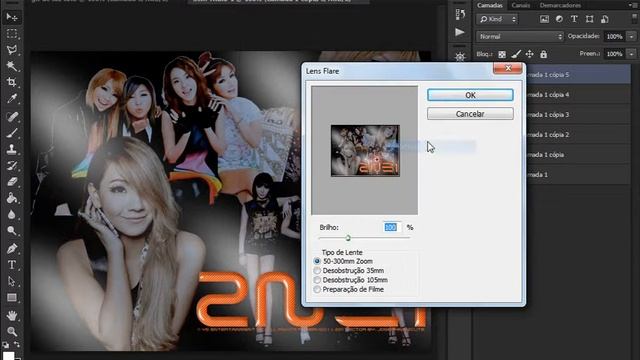Select the Brush tool

pos(12,133)
